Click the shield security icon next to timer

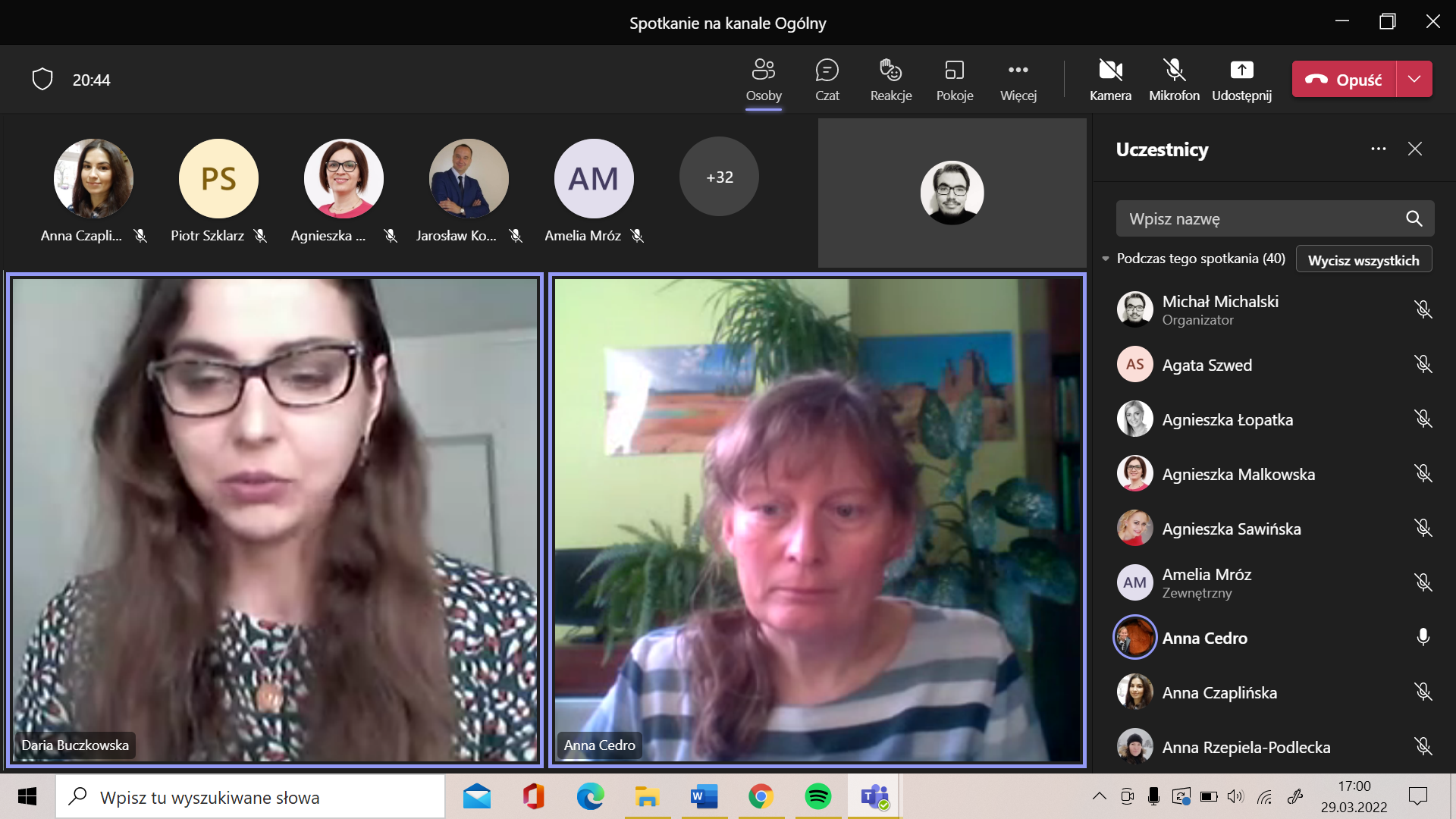pos(42,79)
